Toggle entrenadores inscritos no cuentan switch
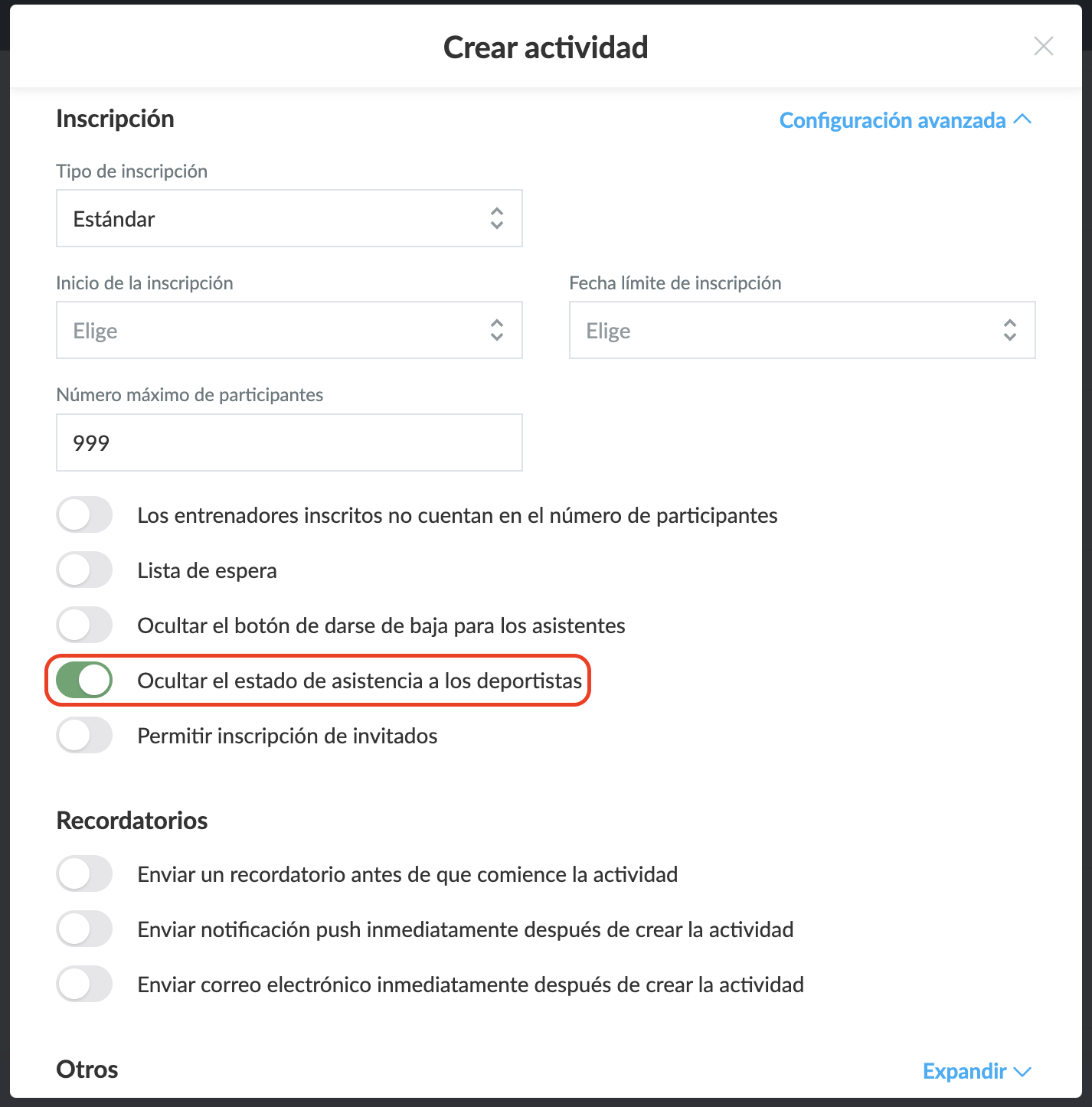This screenshot has width=1092, height=1107. pyautogui.click(x=84, y=515)
